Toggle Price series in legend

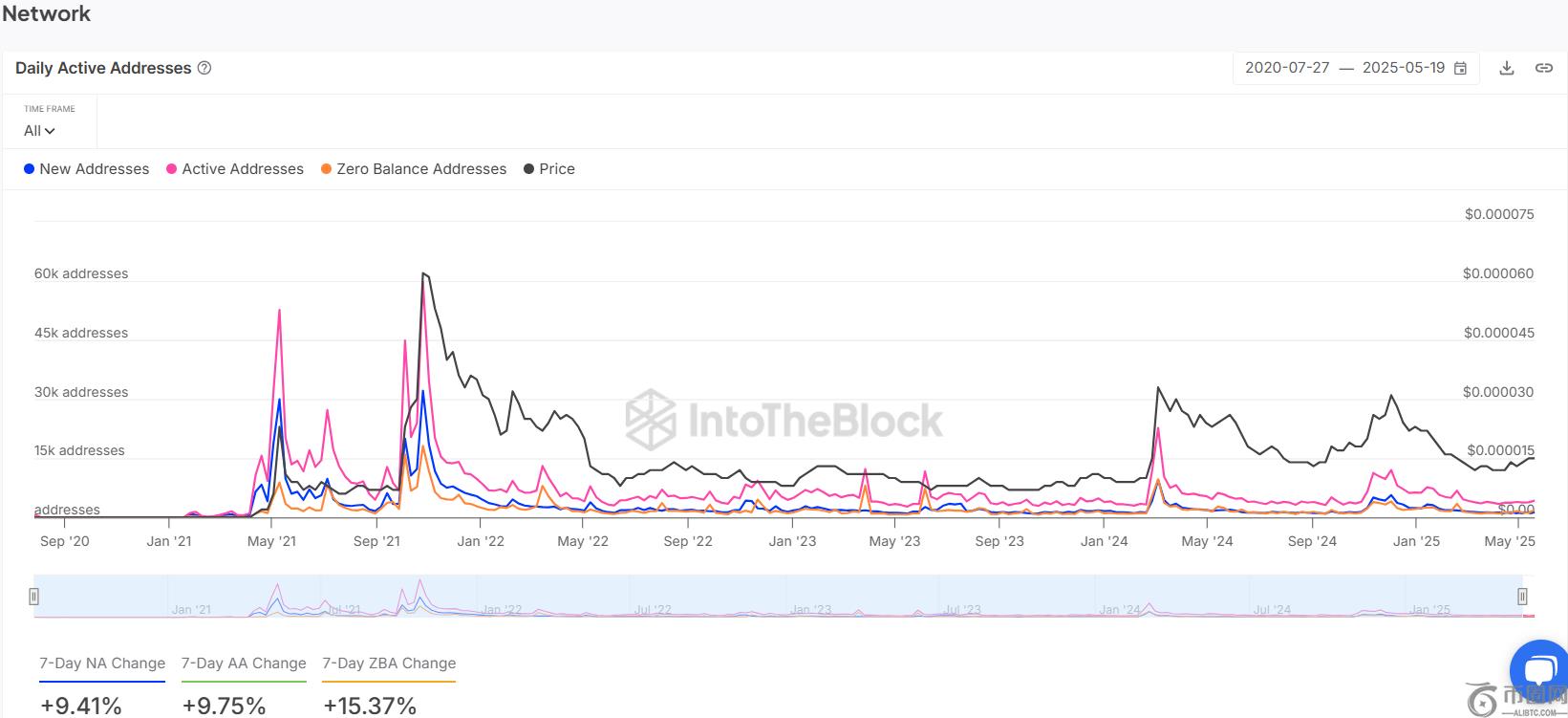[x=549, y=169]
